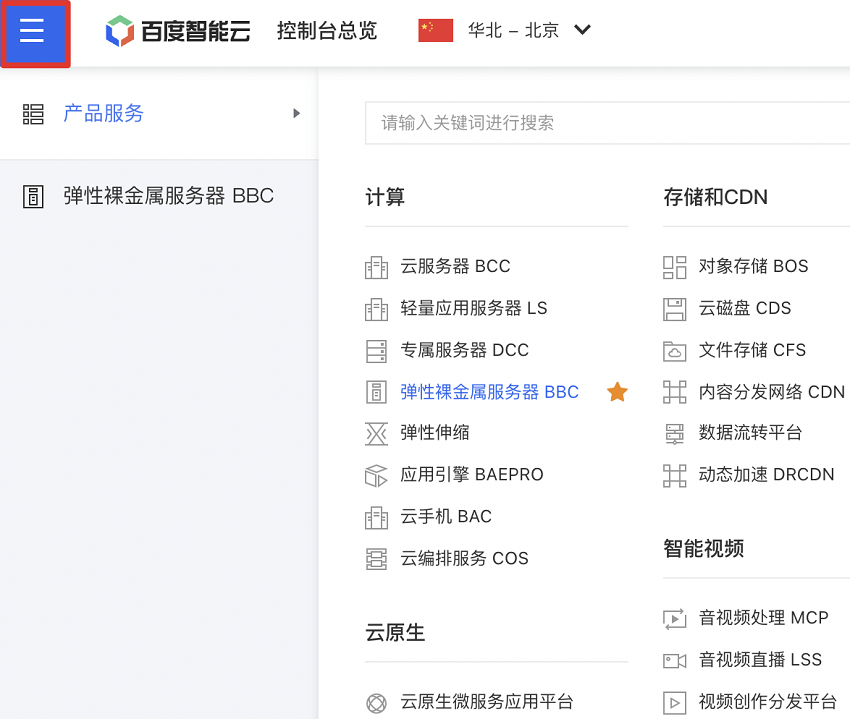Click the 弹性伸缩 icon
This screenshot has width=850, height=719.
[x=376, y=434]
